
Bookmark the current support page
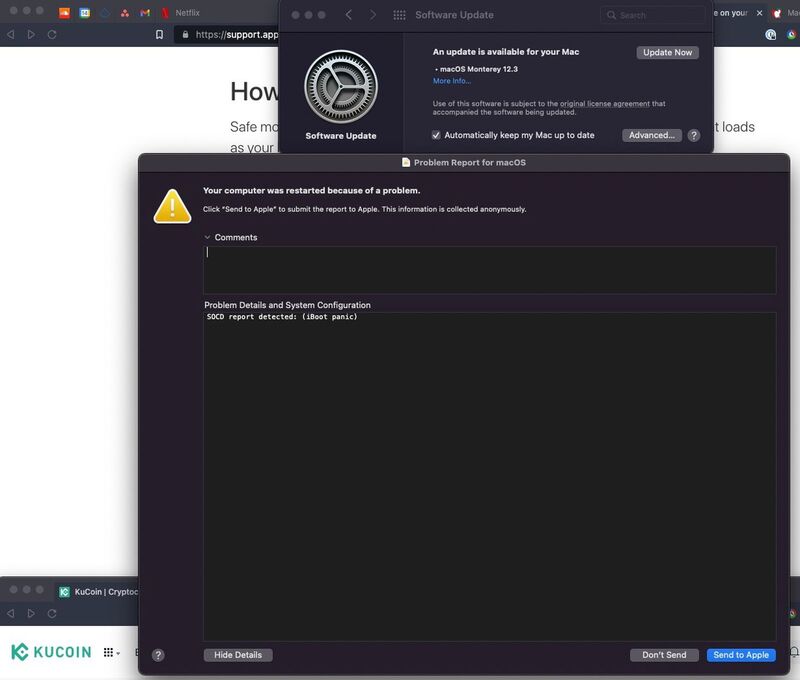(x=159, y=35)
